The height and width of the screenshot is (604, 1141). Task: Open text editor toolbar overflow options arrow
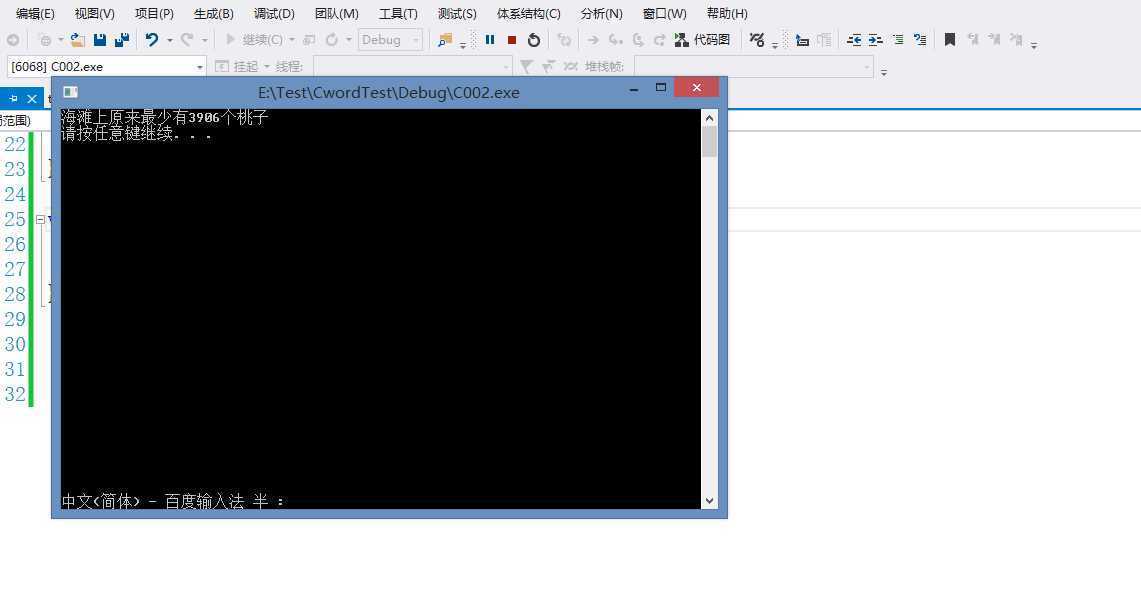(x=1033, y=44)
